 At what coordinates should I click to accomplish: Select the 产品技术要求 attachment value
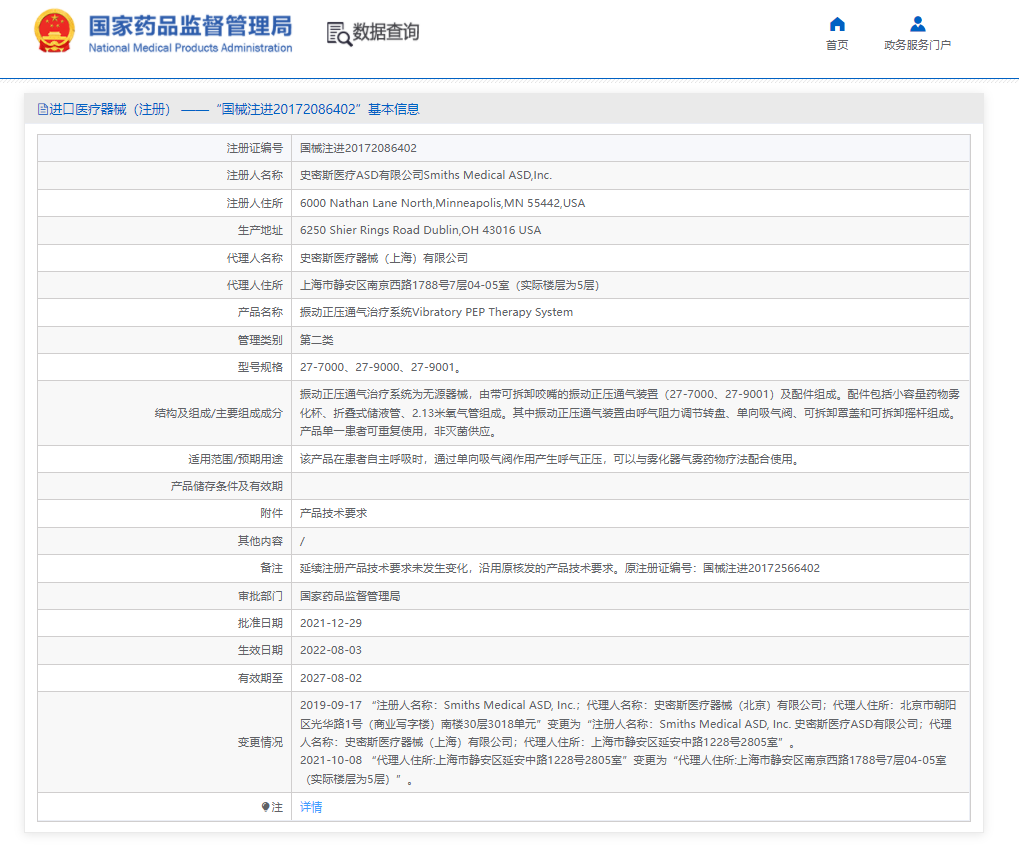[333, 513]
